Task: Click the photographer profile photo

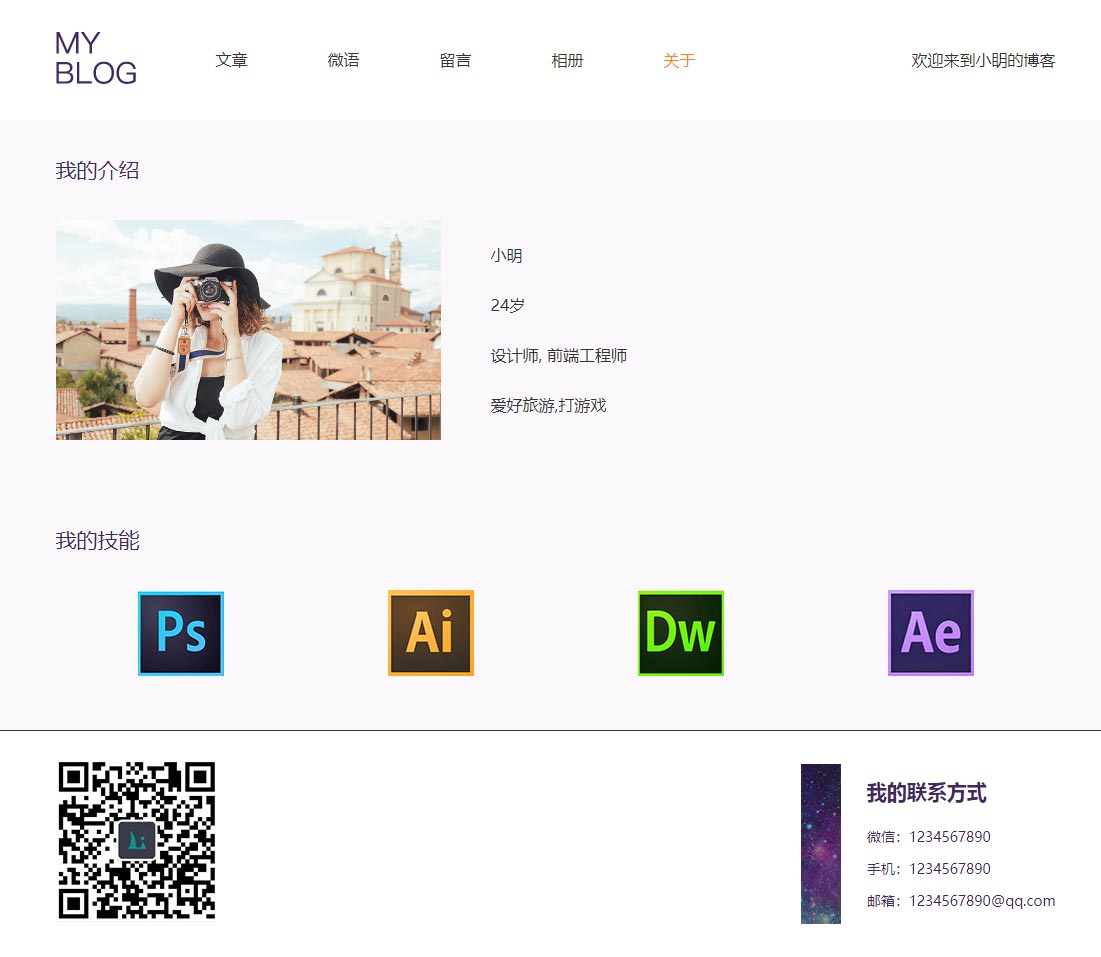Action: coord(248,330)
